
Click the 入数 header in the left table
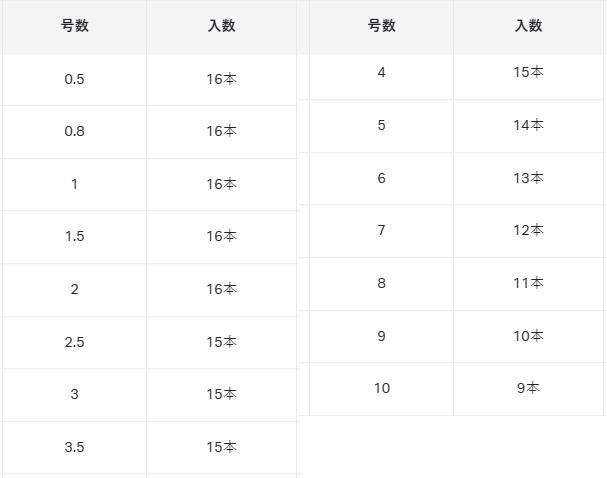coord(221,26)
